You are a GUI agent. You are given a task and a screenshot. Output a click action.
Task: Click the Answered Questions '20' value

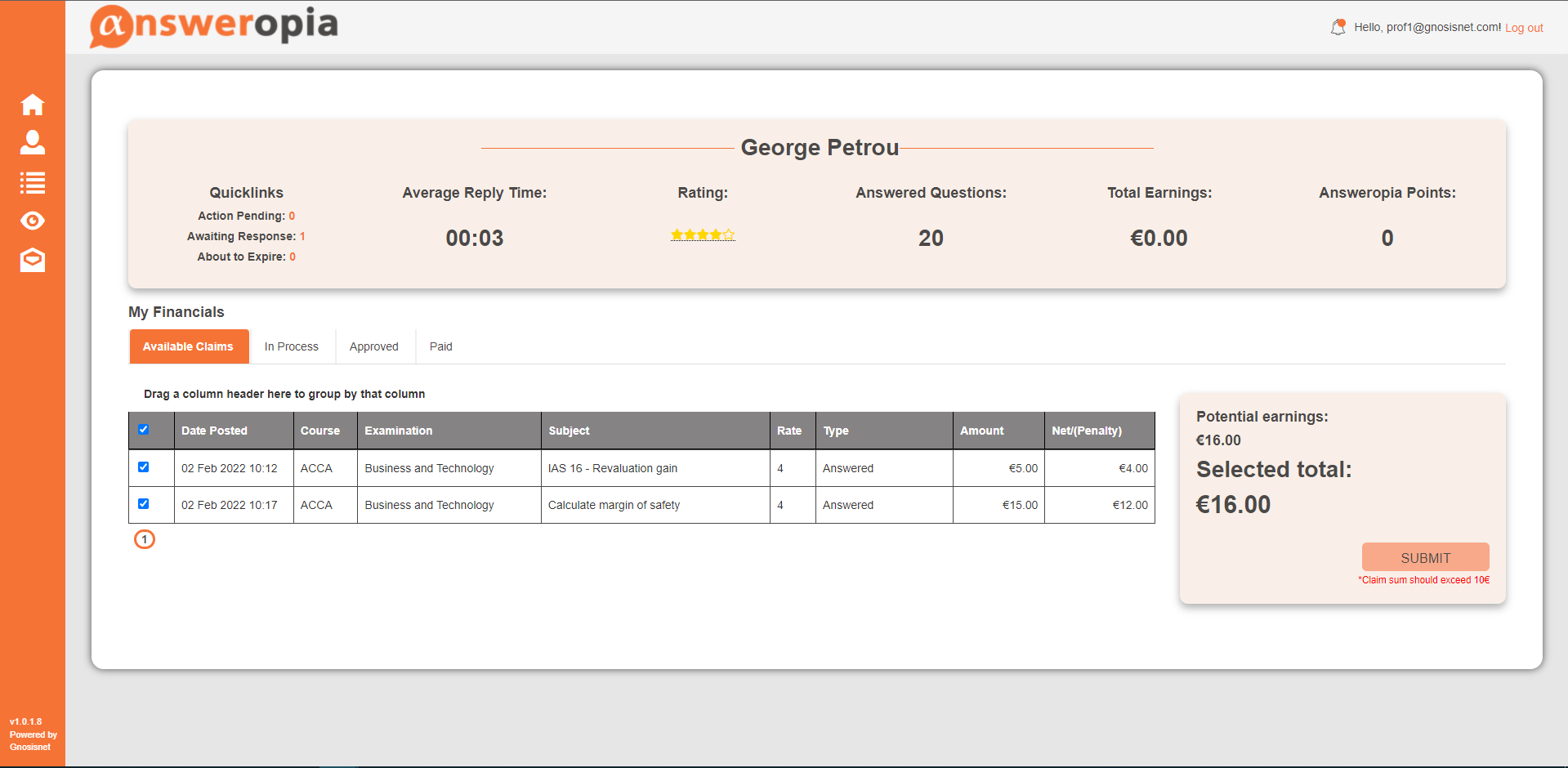click(931, 239)
